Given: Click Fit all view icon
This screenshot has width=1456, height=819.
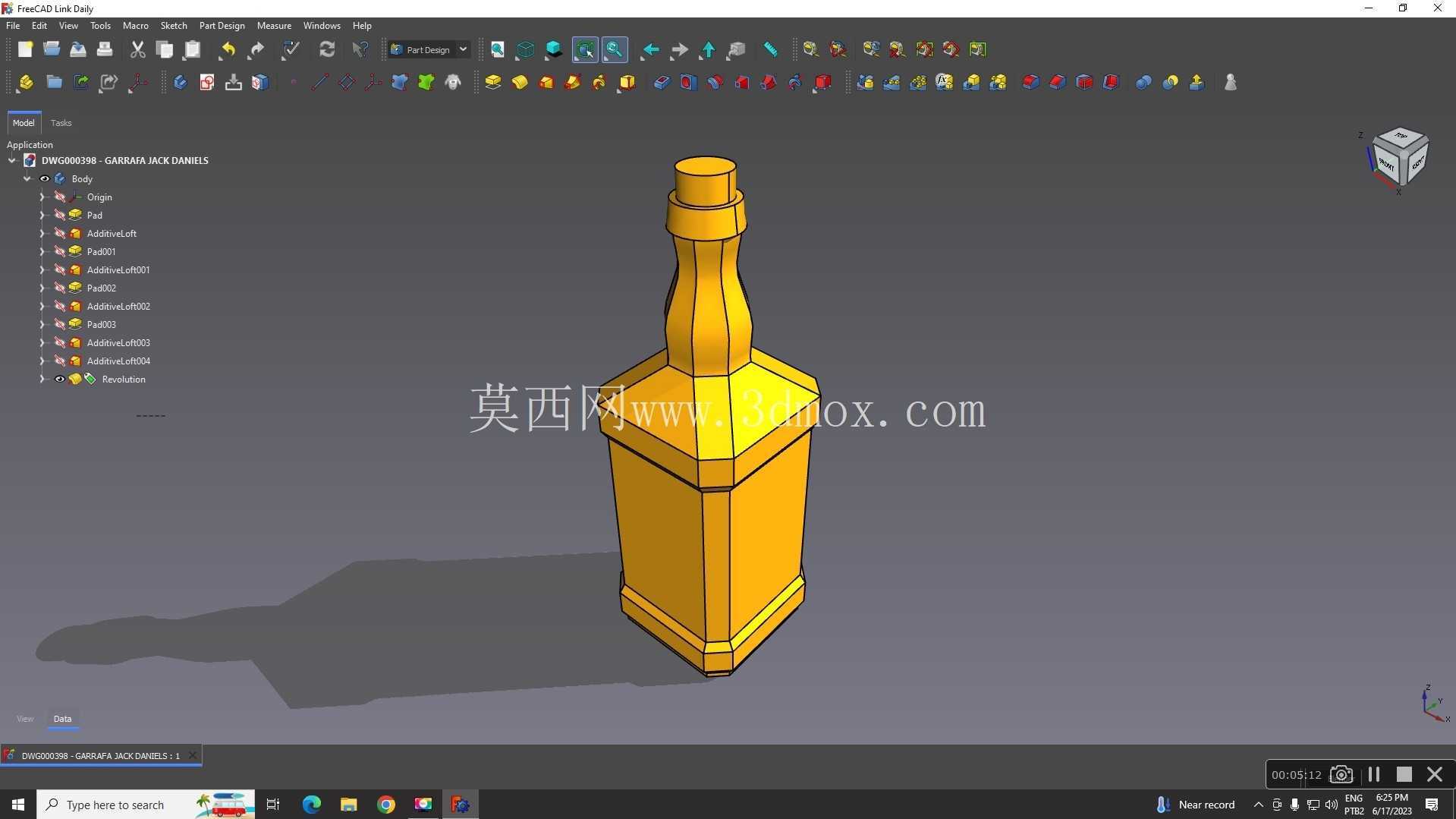Looking at the screenshot, I should pos(498,50).
